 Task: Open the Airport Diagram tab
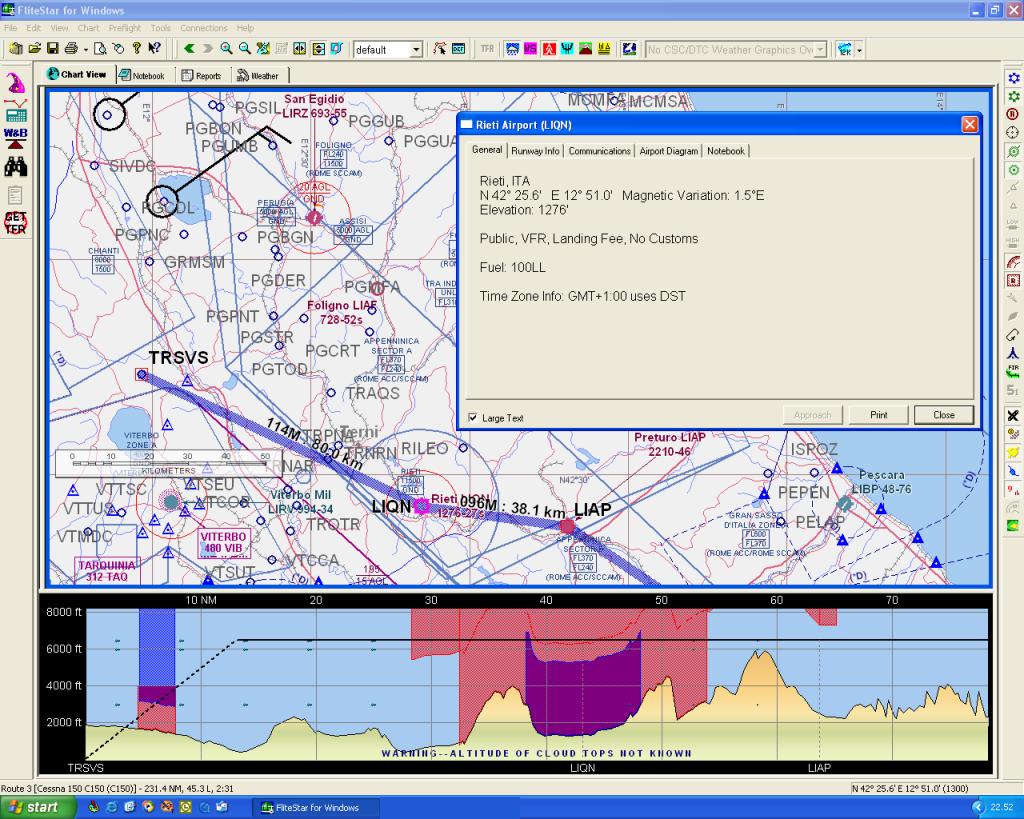669,151
